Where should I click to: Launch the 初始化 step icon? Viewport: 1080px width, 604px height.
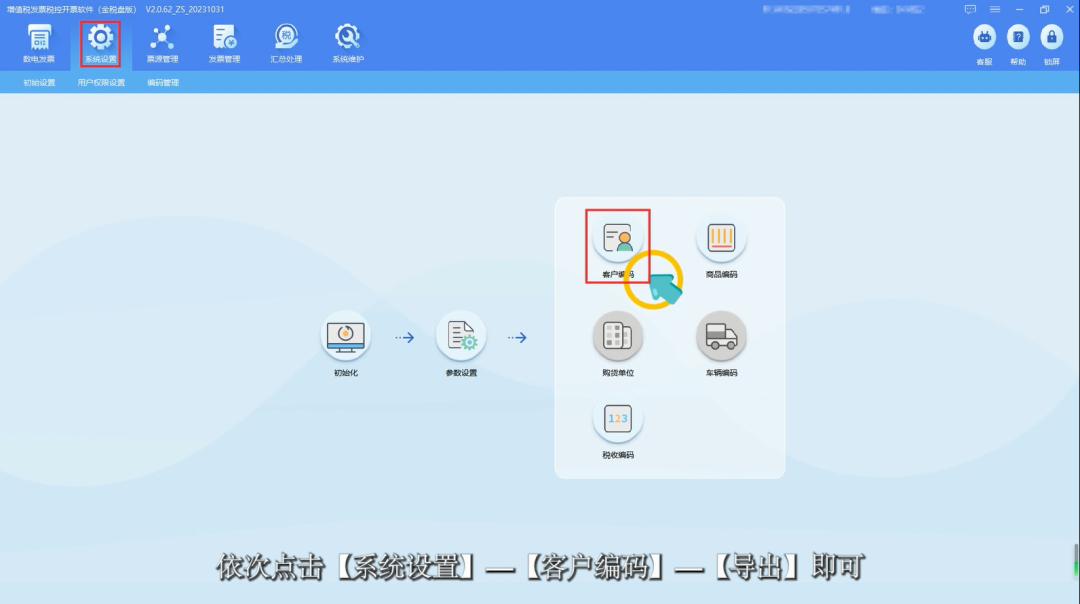[346, 336]
